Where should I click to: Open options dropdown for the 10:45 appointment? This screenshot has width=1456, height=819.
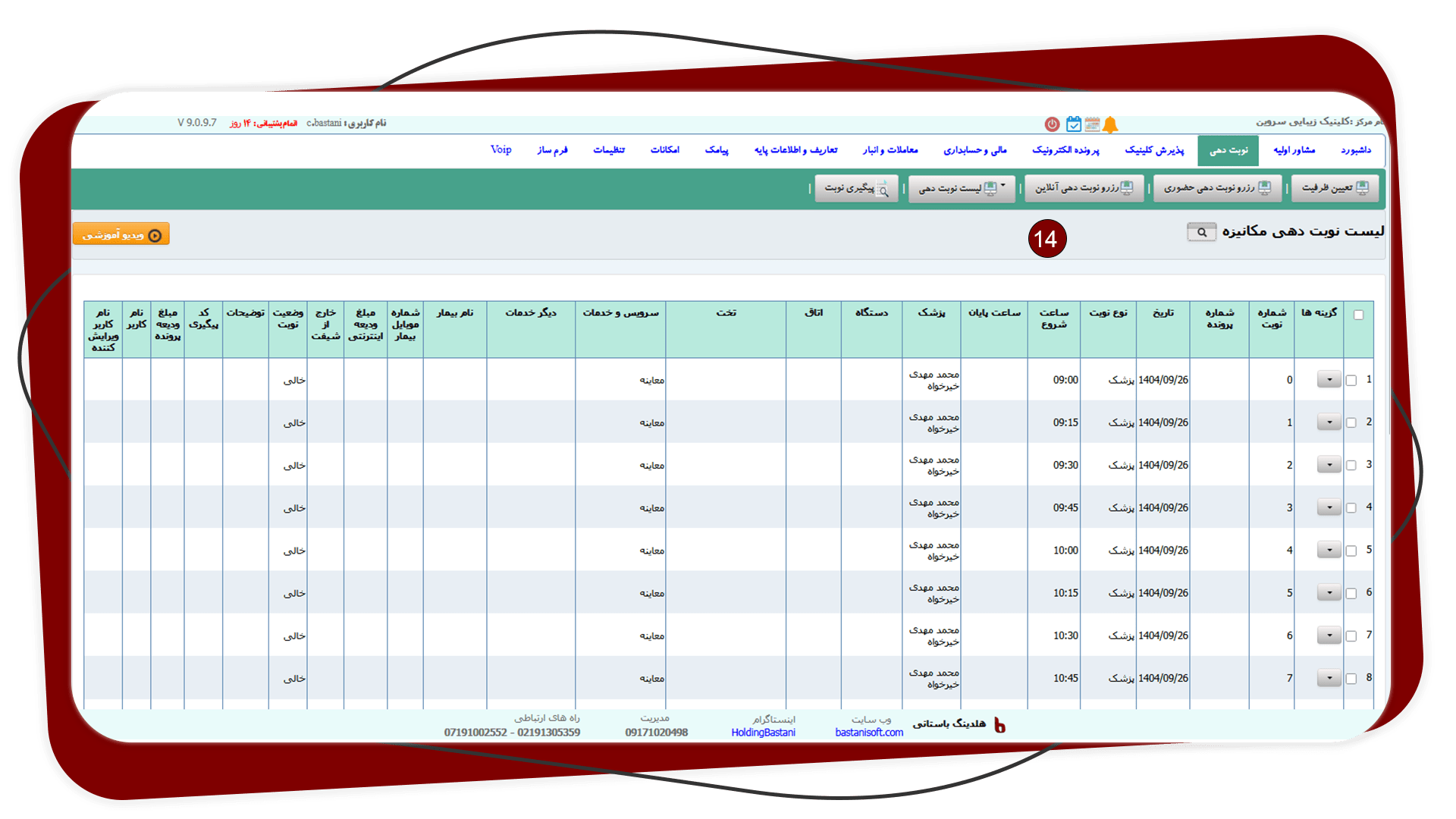point(1329,678)
